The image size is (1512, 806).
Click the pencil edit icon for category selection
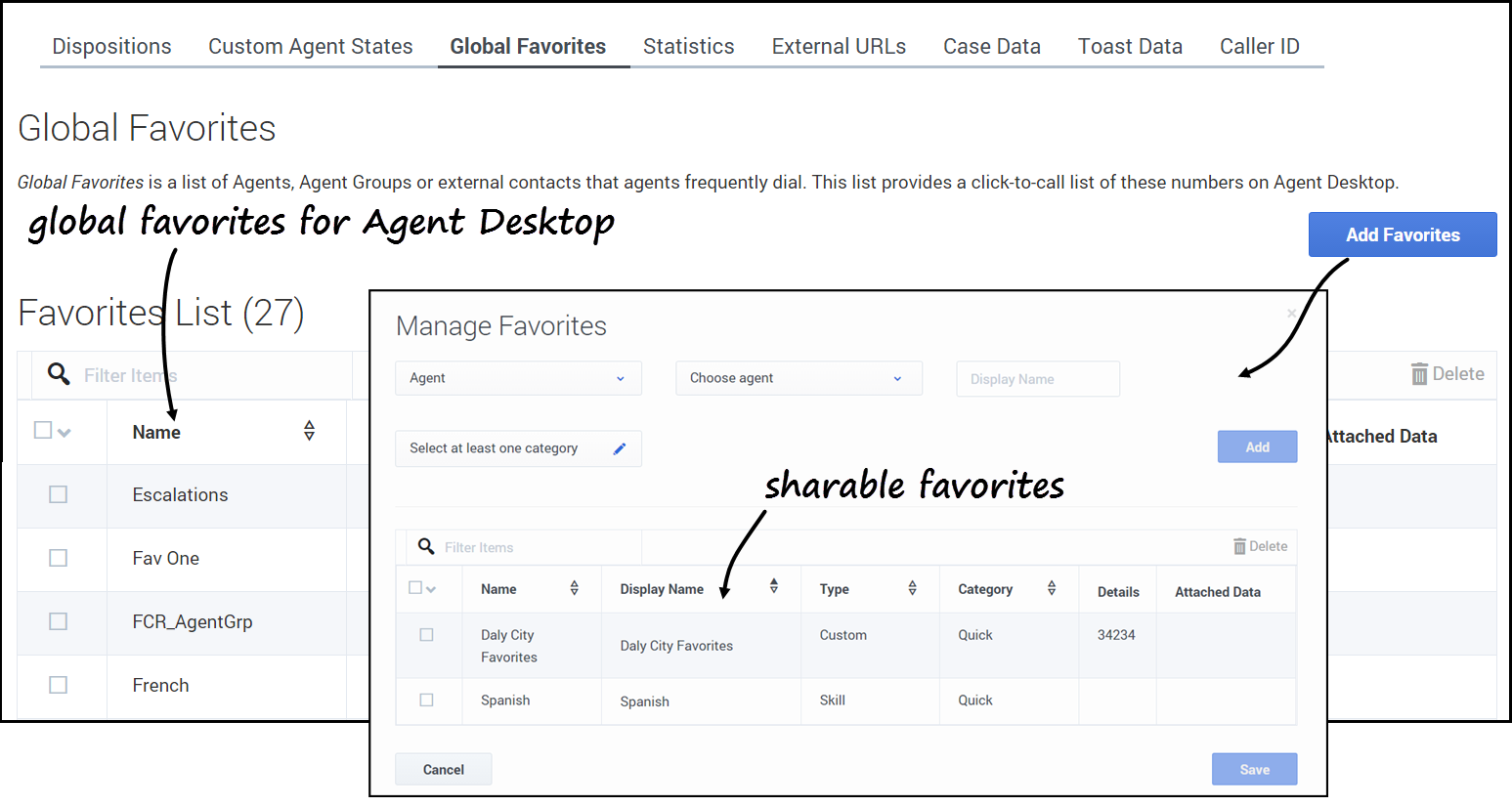[619, 448]
